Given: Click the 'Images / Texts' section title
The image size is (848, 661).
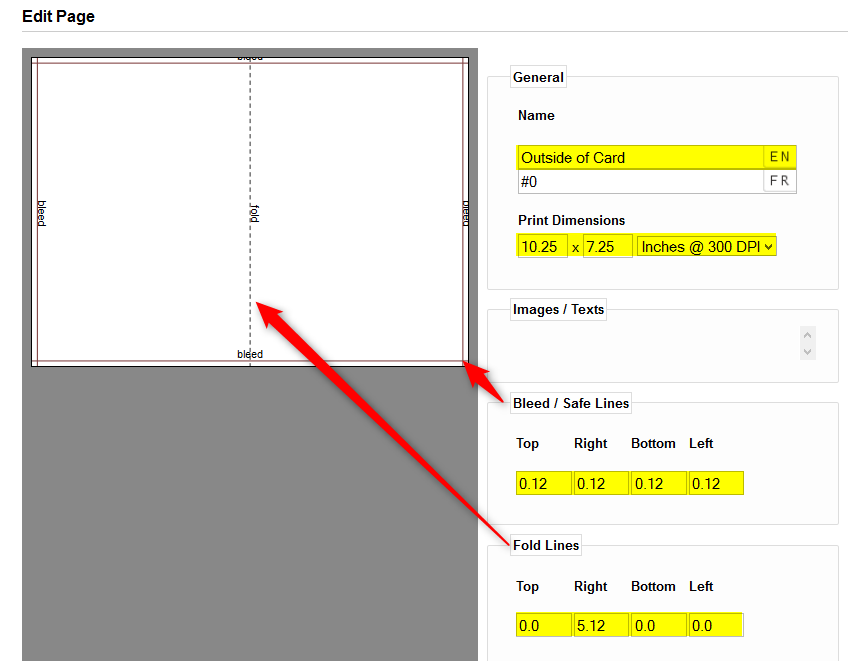Looking at the screenshot, I should point(558,309).
